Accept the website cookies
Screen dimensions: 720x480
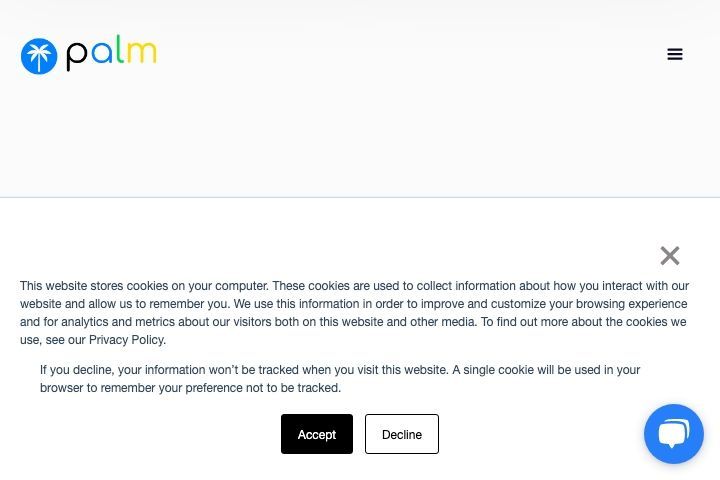(317, 434)
